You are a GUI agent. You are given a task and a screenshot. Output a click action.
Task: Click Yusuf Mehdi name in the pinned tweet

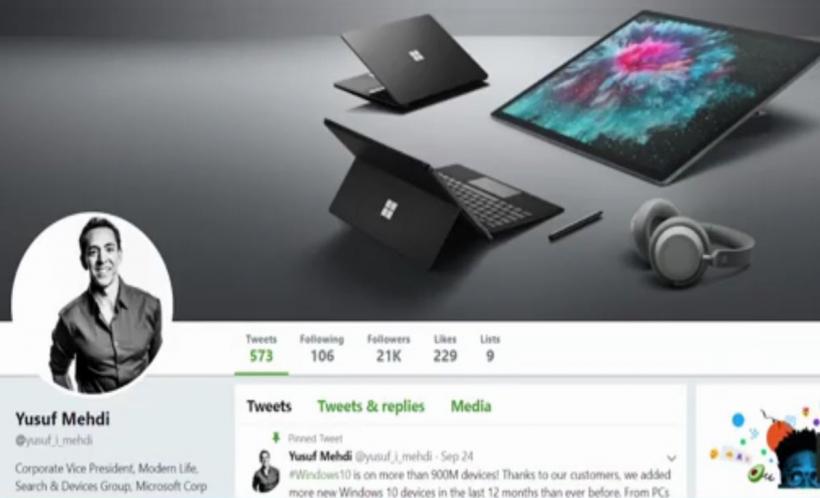pos(320,456)
